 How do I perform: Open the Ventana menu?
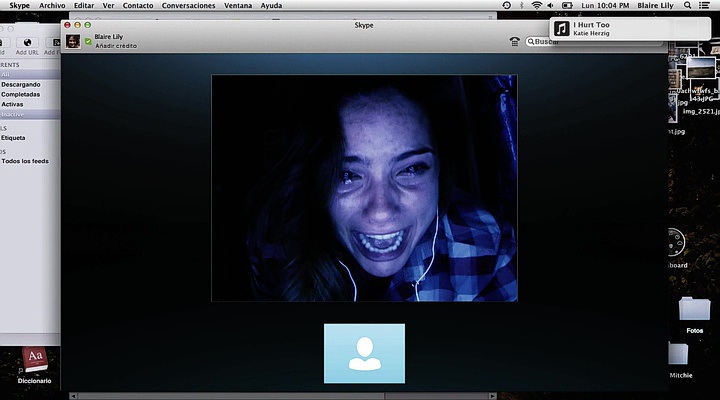pyautogui.click(x=238, y=6)
